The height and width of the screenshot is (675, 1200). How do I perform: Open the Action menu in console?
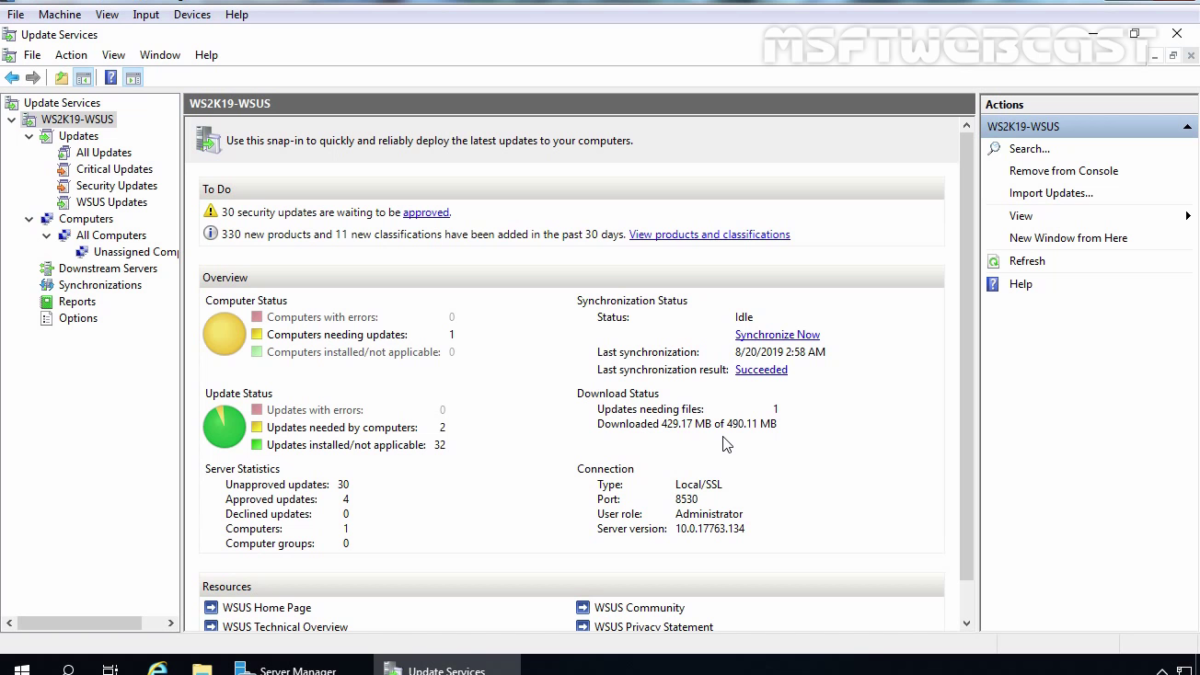click(x=71, y=55)
